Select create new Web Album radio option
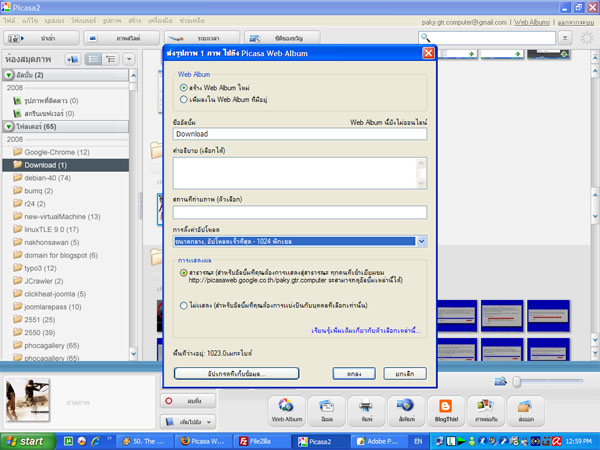Screen dimensions: 600x450 pos(184,88)
